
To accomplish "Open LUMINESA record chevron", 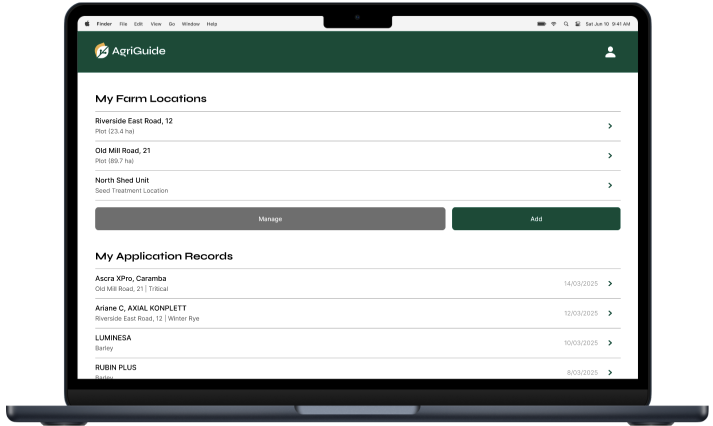I will pos(610,343).
